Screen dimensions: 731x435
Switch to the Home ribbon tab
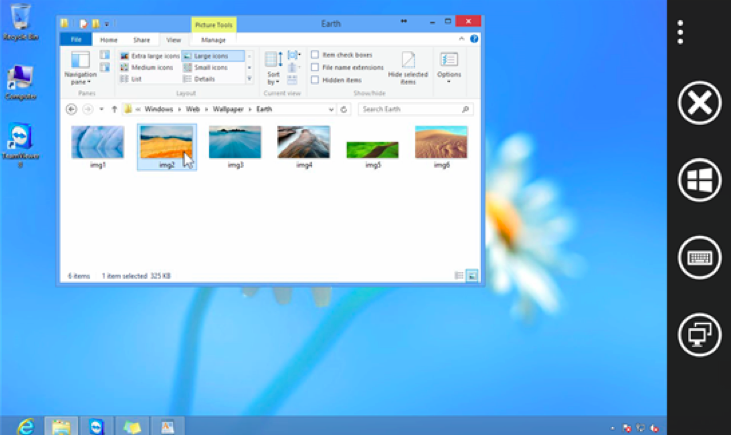coord(109,40)
